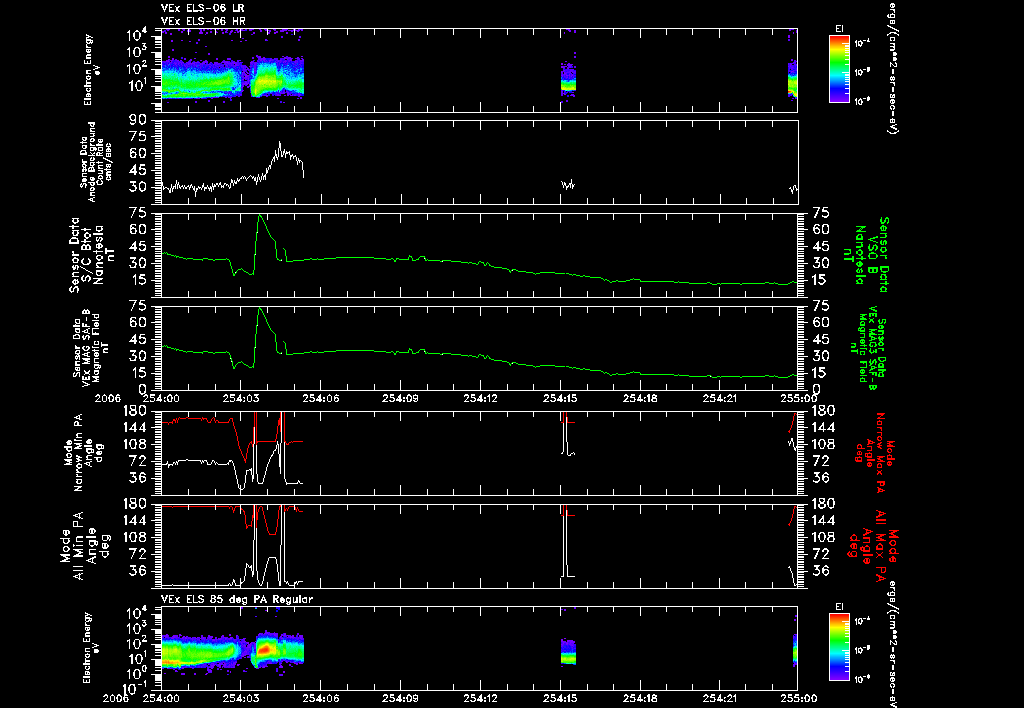Click the red hot spot in 85 deg PA spectrogram
This screenshot has width=1024, height=708.
(264, 649)
